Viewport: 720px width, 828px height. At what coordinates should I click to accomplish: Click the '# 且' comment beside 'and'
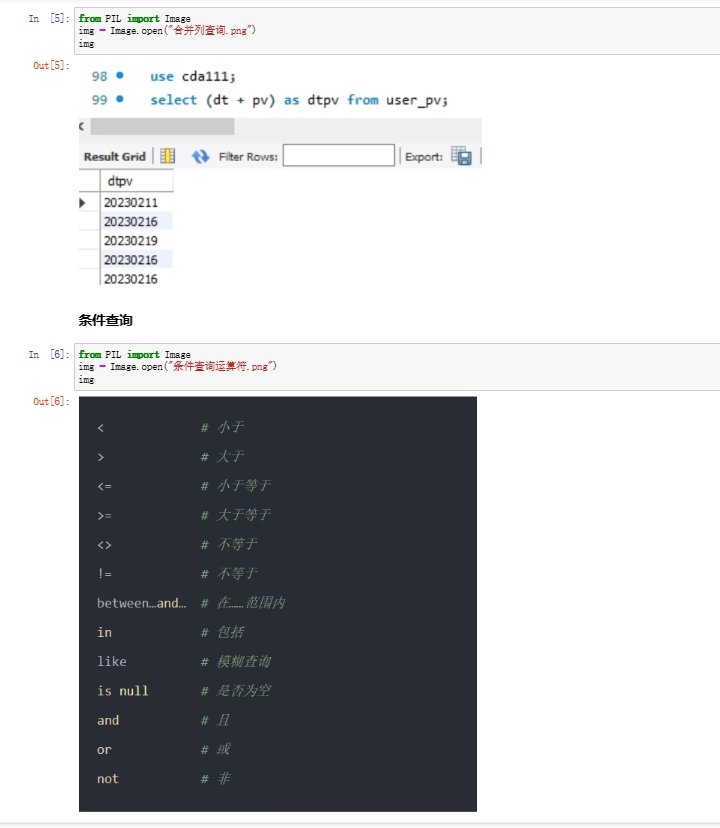click(x=216, y=720)
